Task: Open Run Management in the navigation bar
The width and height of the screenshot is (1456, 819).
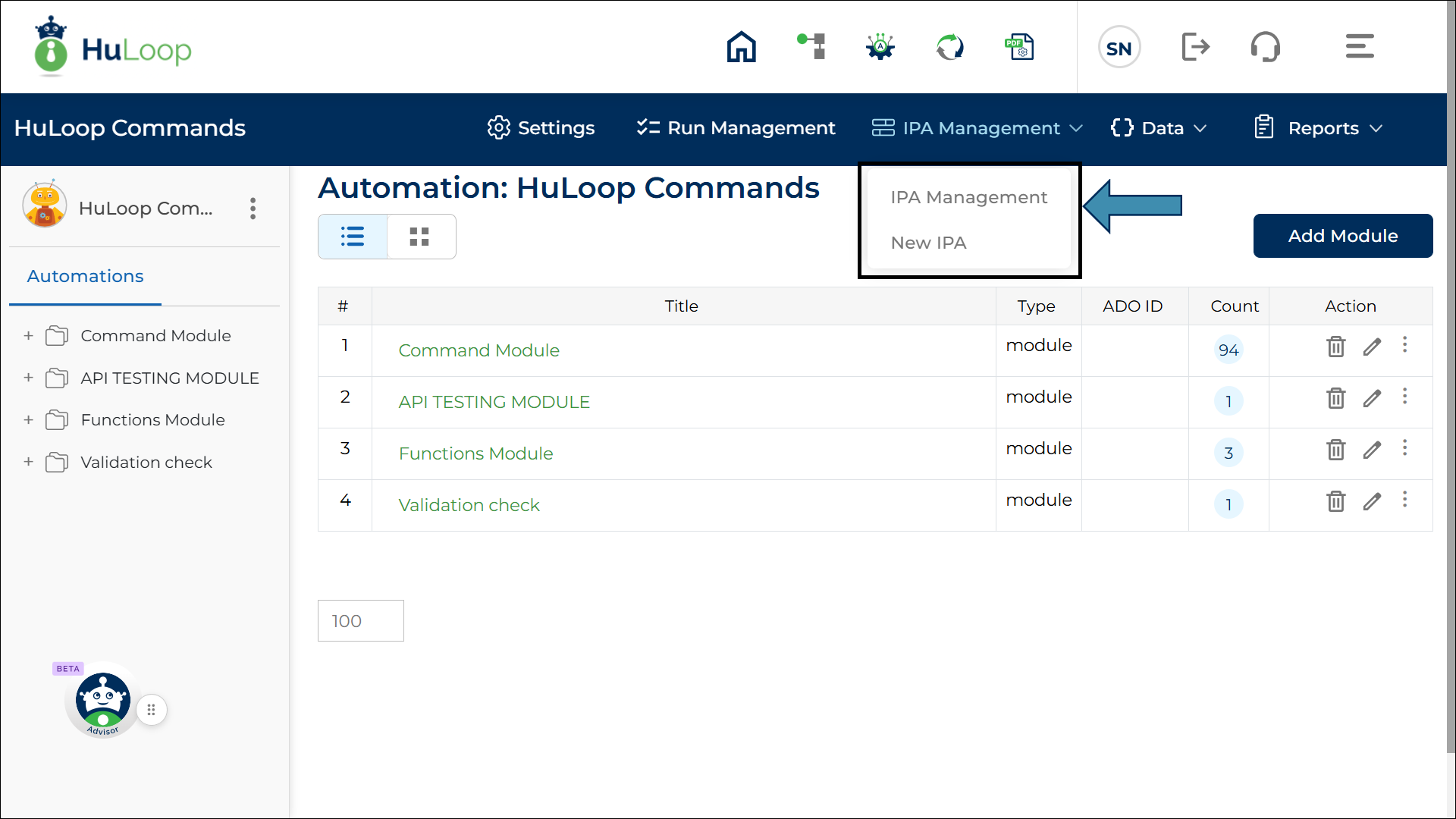Action: [x=735, y=127]
